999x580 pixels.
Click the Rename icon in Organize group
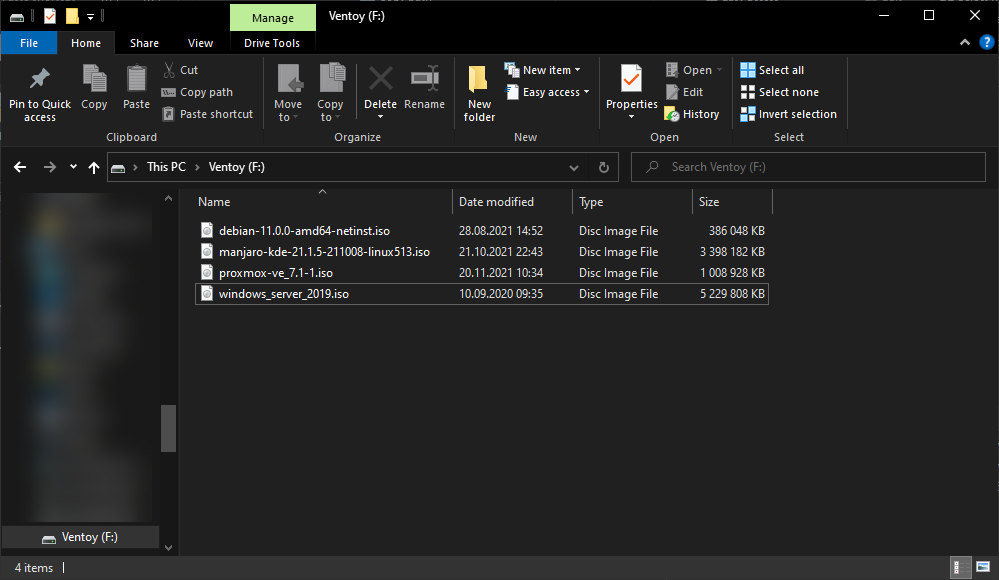point(424,80)
